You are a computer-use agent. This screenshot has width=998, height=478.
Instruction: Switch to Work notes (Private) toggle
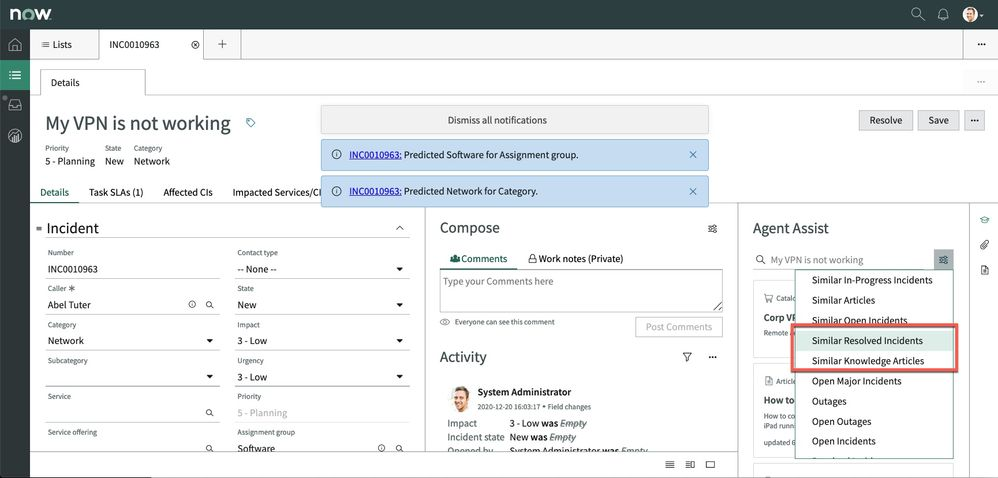point(575,259)
